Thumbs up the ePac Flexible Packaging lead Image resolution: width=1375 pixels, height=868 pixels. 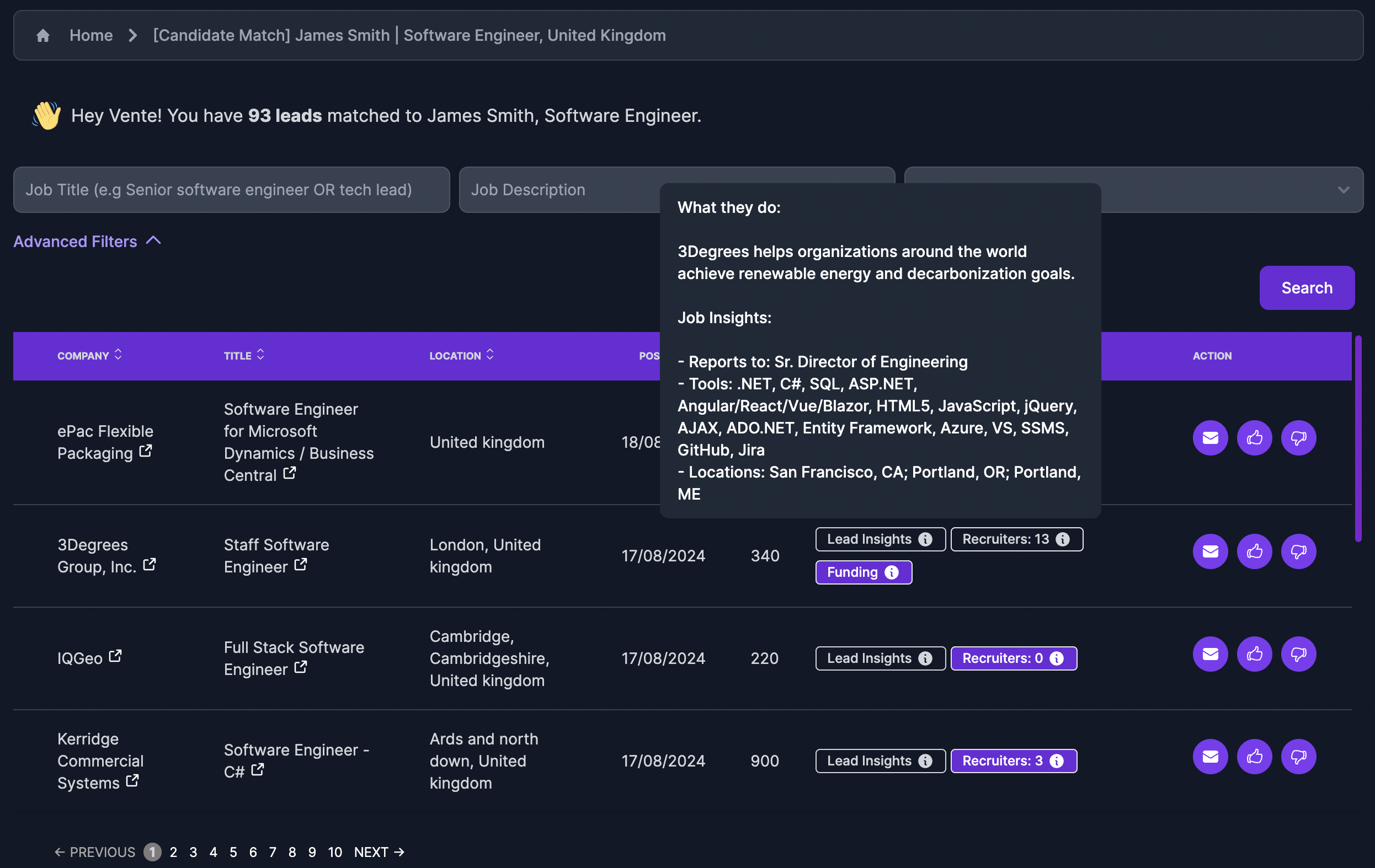point(1254,438)
